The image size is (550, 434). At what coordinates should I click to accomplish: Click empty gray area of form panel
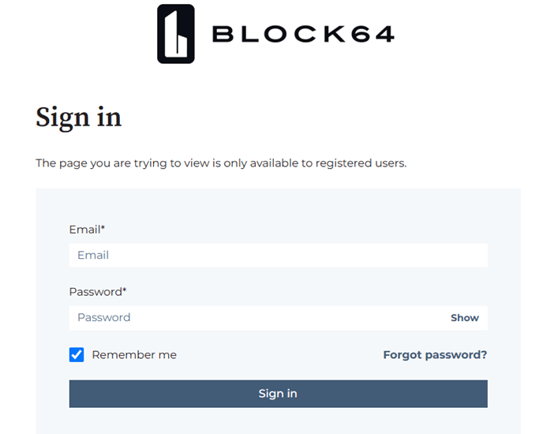[x=278, y=207]
